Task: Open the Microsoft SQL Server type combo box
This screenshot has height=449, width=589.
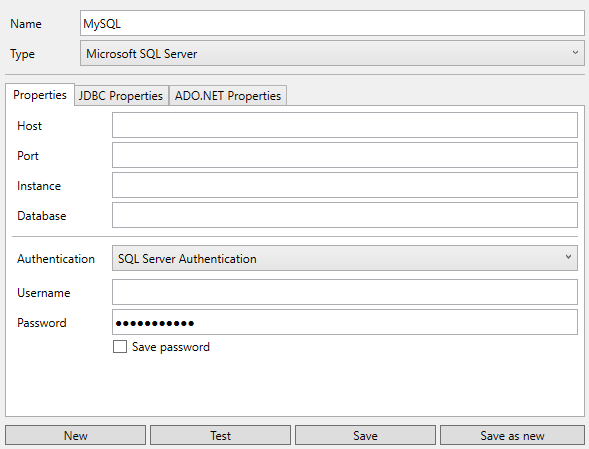Action: tap(332, 53)
